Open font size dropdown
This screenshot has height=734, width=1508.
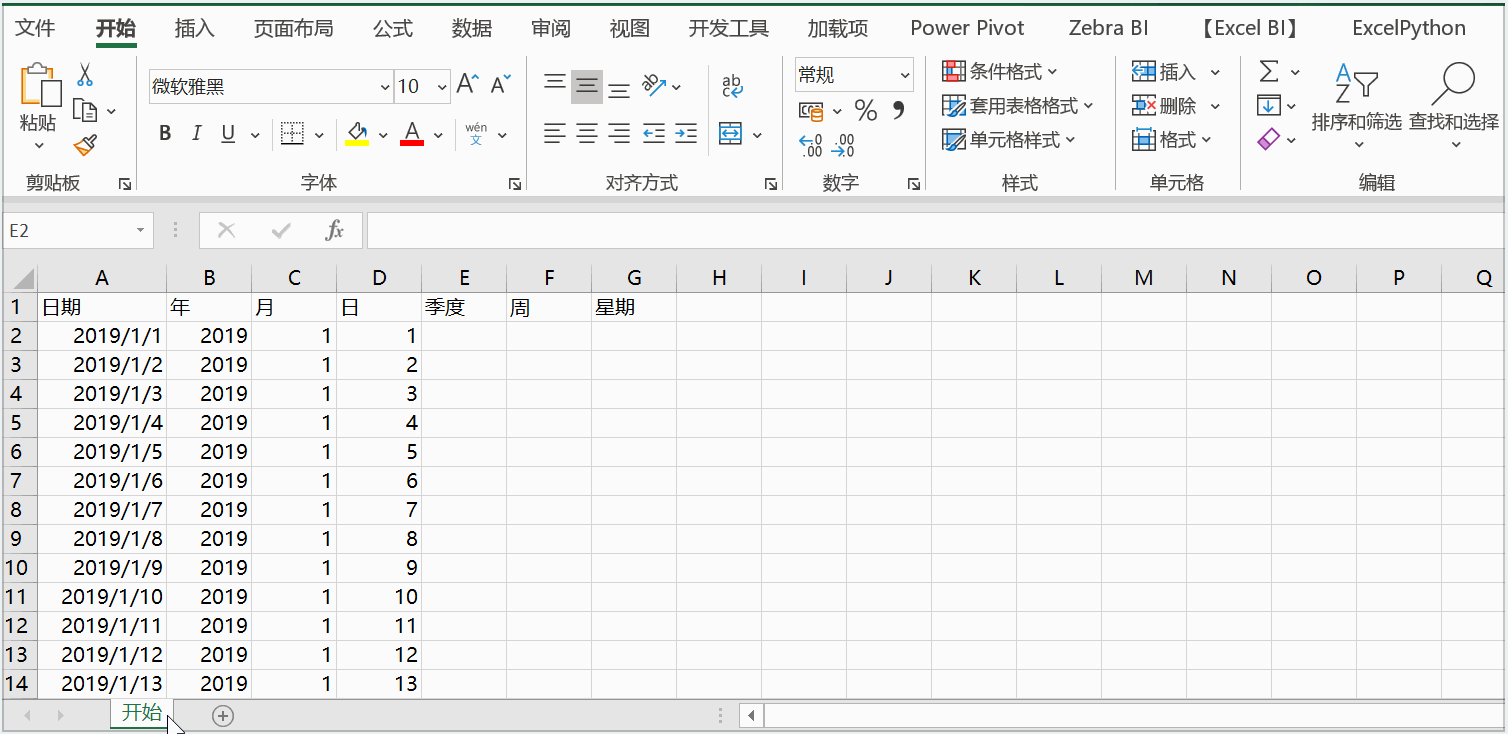pos(442,87)
